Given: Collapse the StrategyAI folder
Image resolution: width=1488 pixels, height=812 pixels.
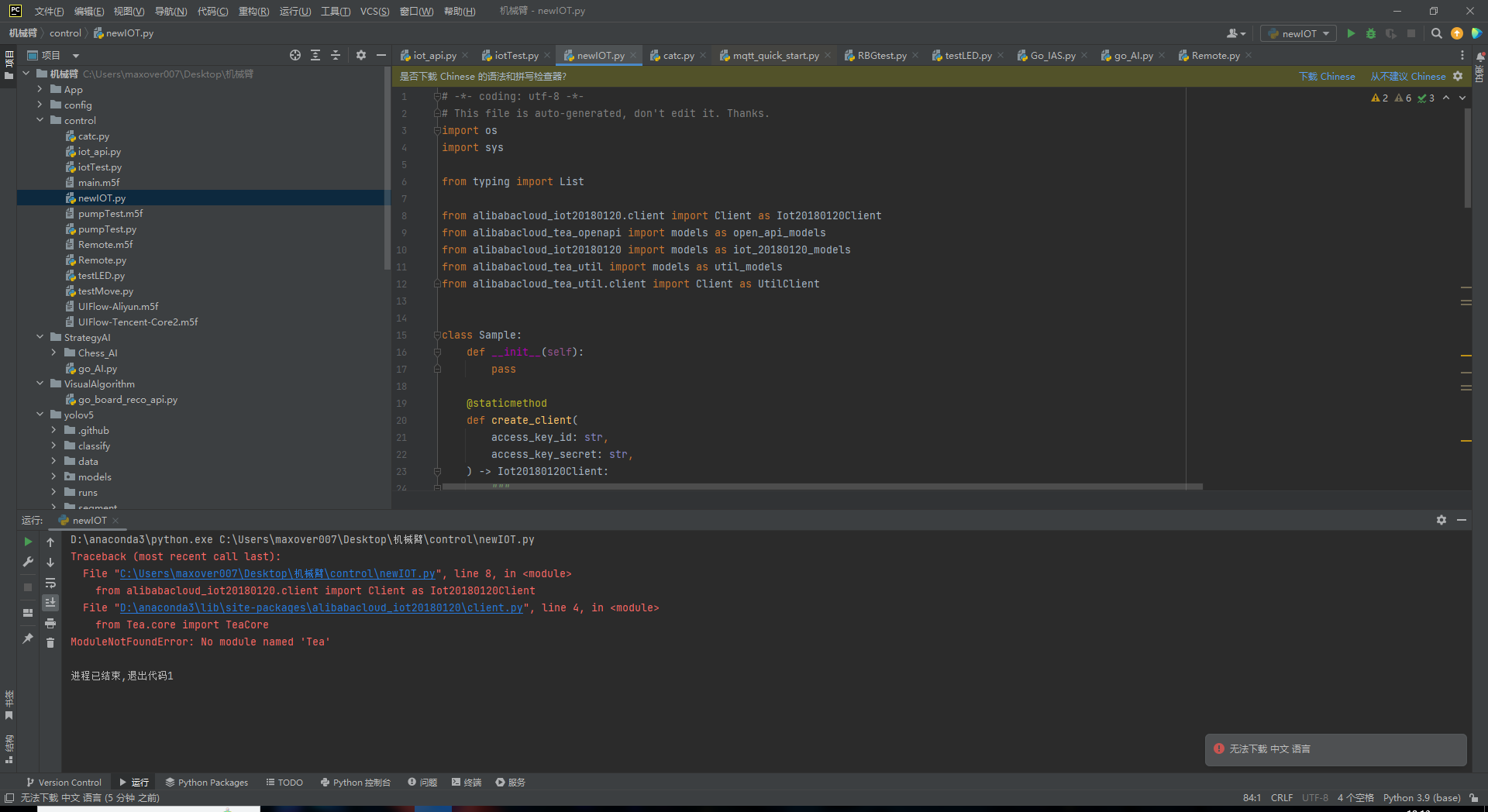Looking at the screenshot, I should [x=40, y=337].
